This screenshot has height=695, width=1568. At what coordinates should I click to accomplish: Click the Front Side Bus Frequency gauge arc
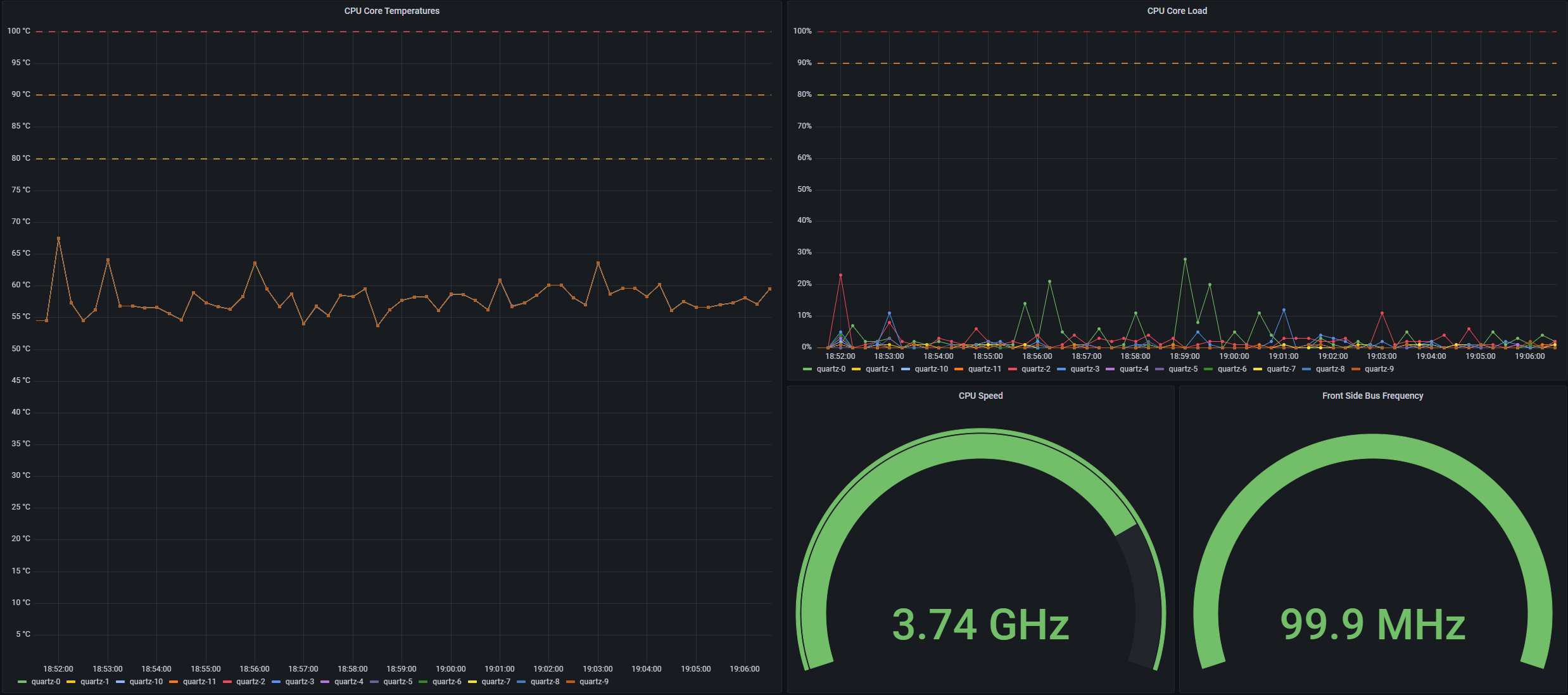pos(1372,446)
